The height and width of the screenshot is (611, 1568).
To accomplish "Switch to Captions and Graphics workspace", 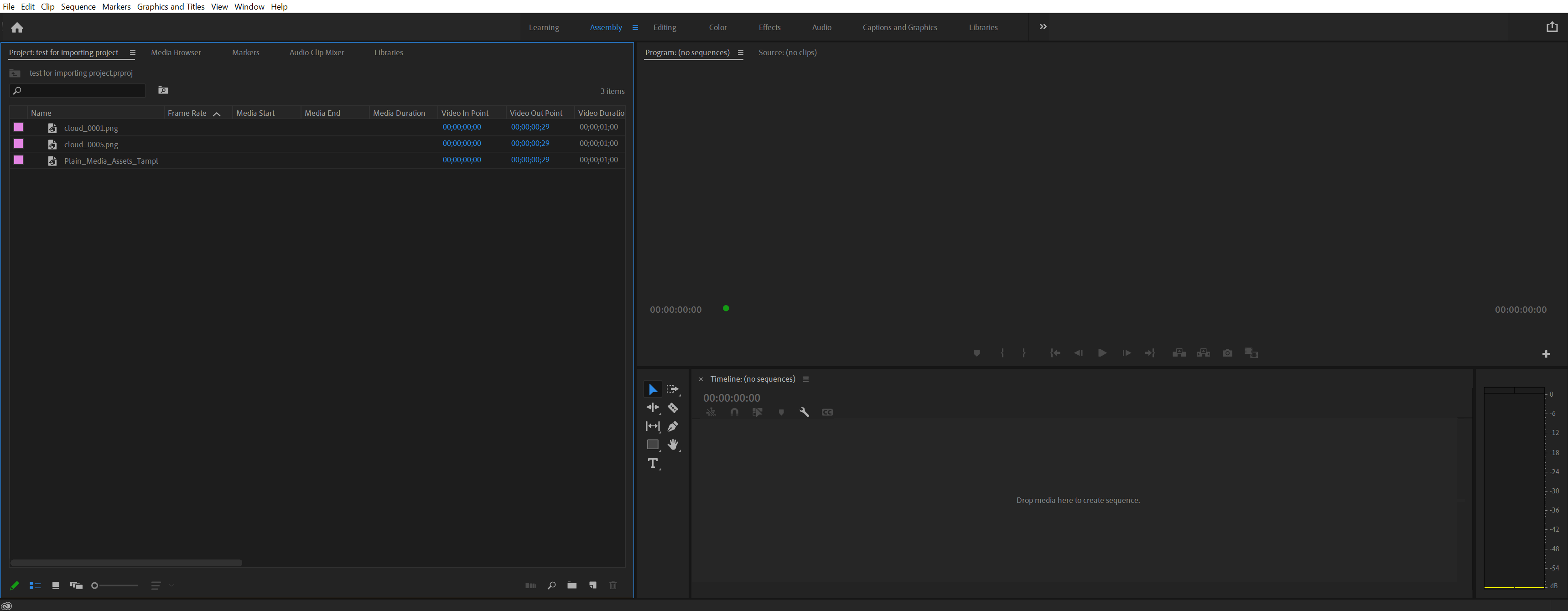I will pyautogui.click(x=900, y=27).
